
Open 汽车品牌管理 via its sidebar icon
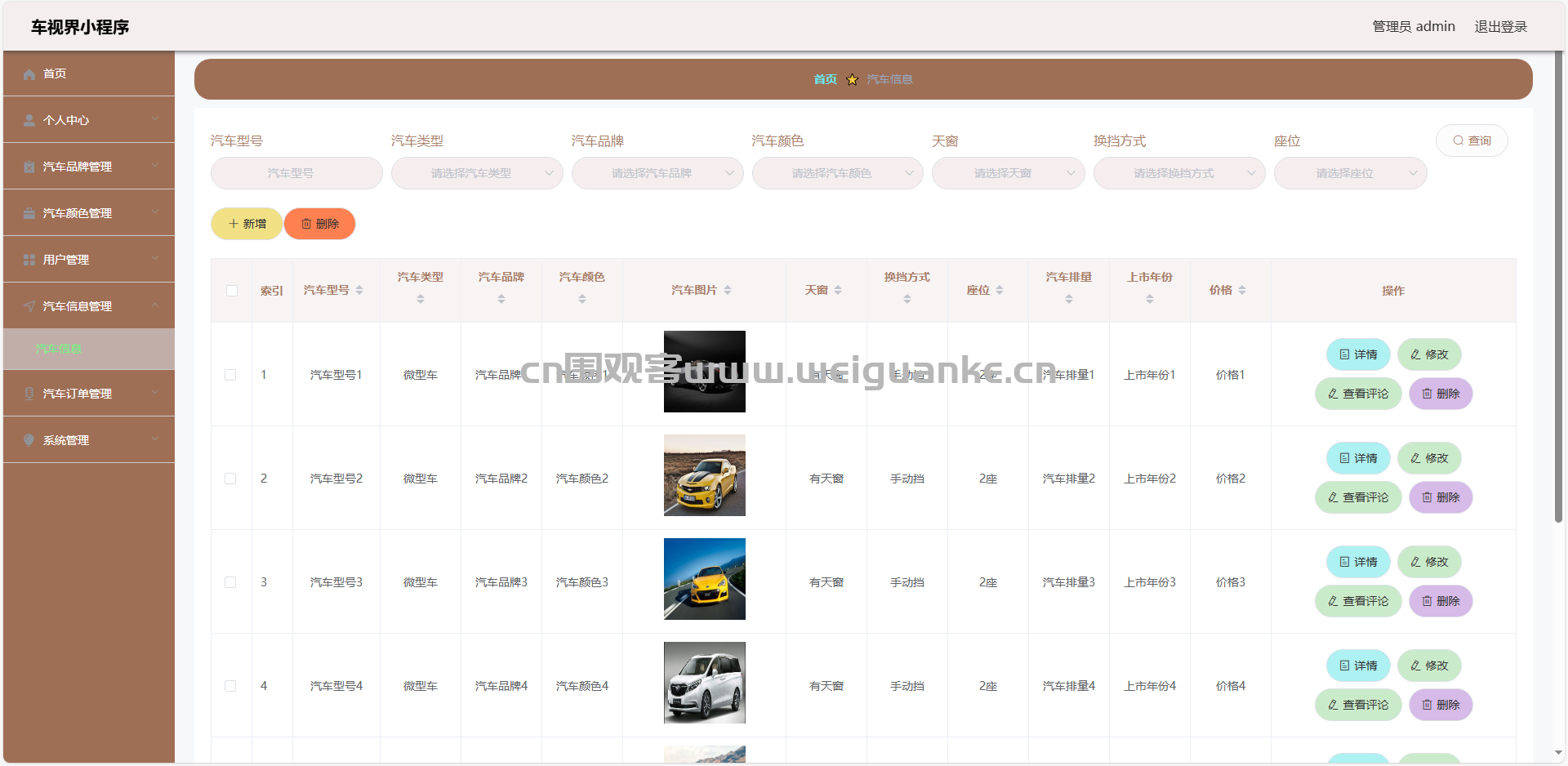[28, 166]
